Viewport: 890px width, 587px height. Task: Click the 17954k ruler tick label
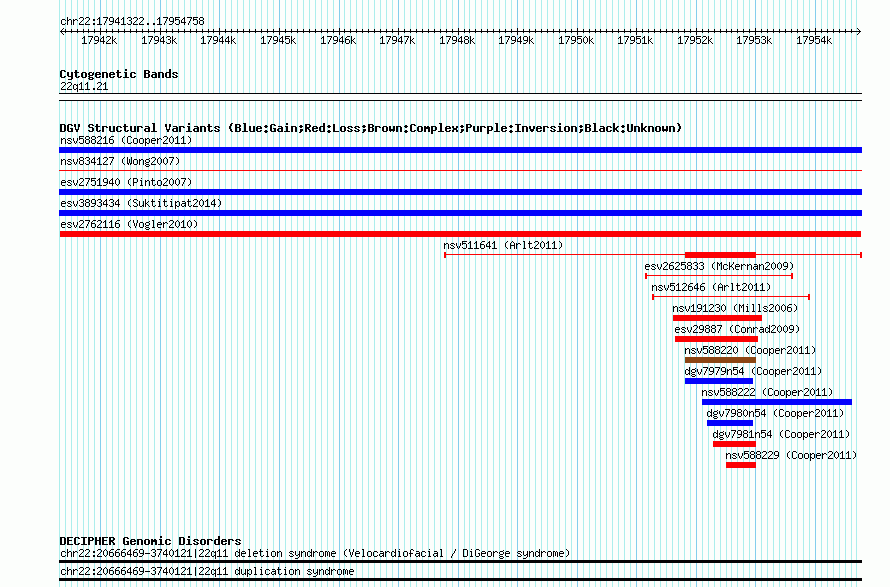(x=815, y=40)
